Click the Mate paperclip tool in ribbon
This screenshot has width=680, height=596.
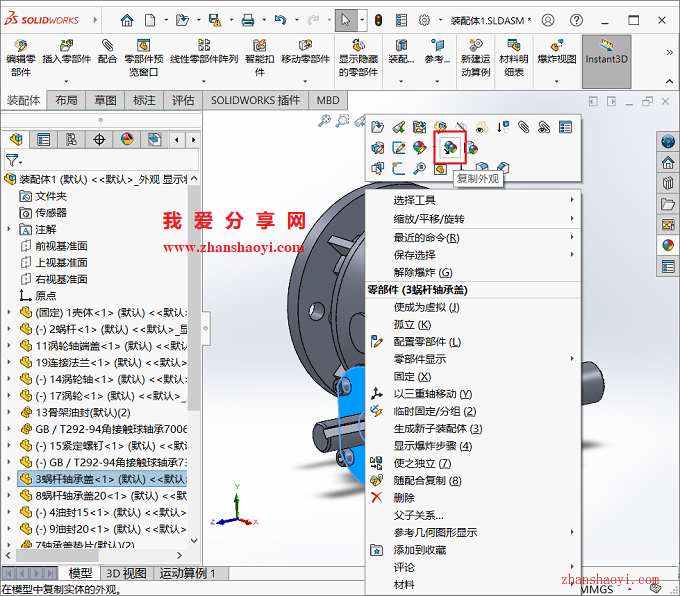[107, 52]
